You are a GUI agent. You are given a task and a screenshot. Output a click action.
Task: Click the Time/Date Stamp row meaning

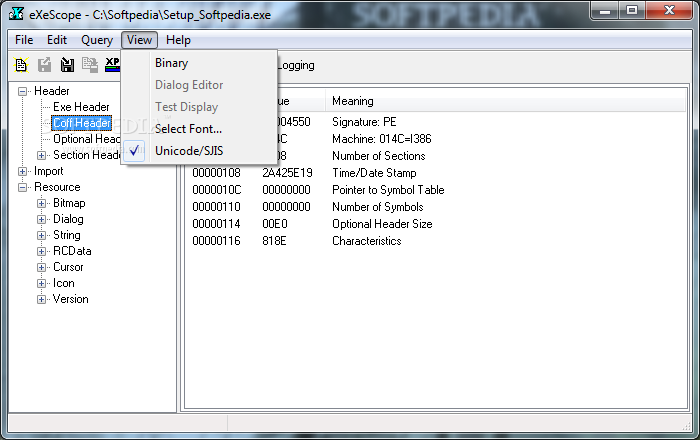374,173
